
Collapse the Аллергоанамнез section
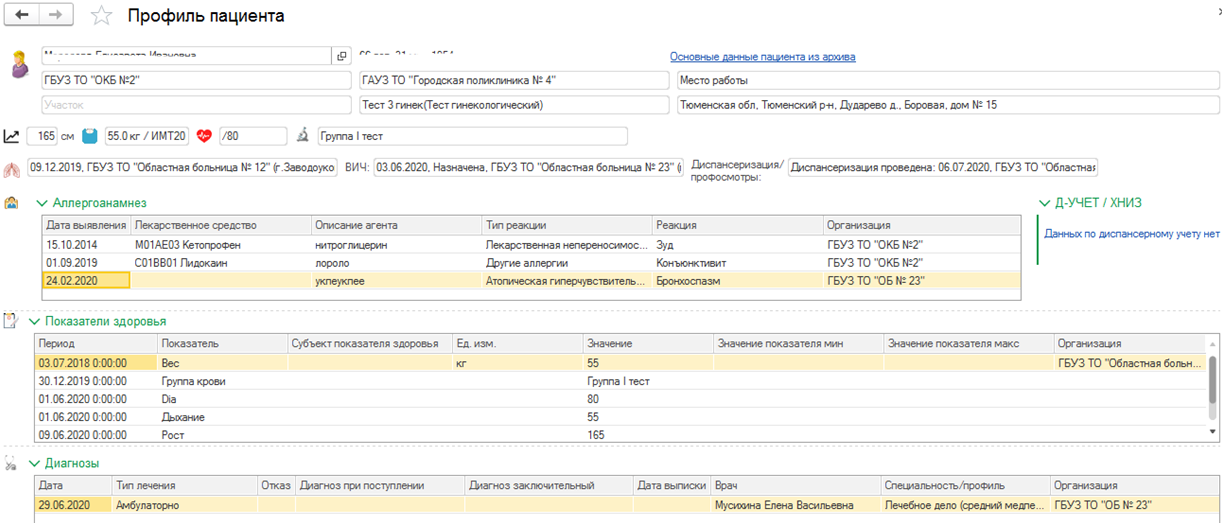42,203
